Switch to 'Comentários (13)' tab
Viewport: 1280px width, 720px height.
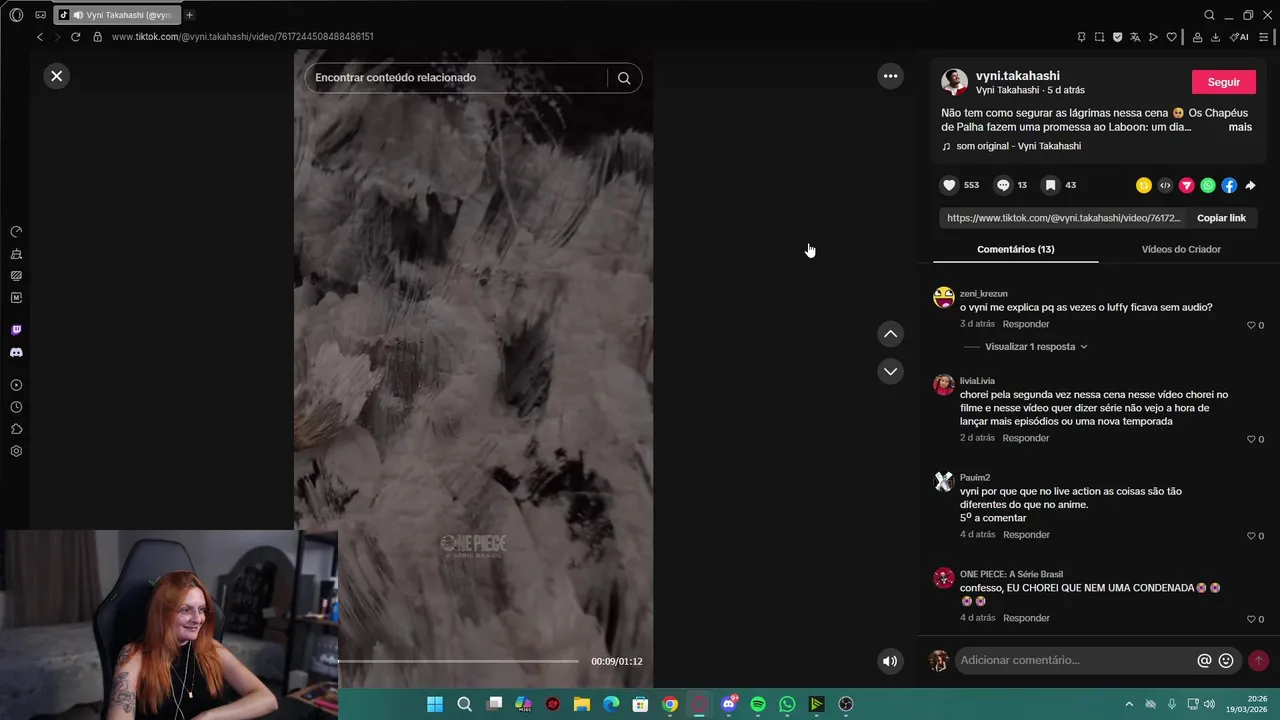coord(1015,249)
